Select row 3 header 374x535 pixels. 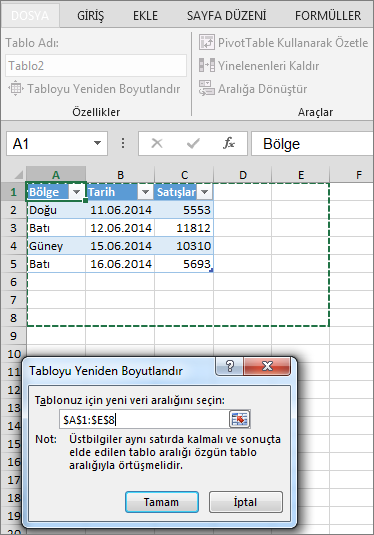click(14, 228)
